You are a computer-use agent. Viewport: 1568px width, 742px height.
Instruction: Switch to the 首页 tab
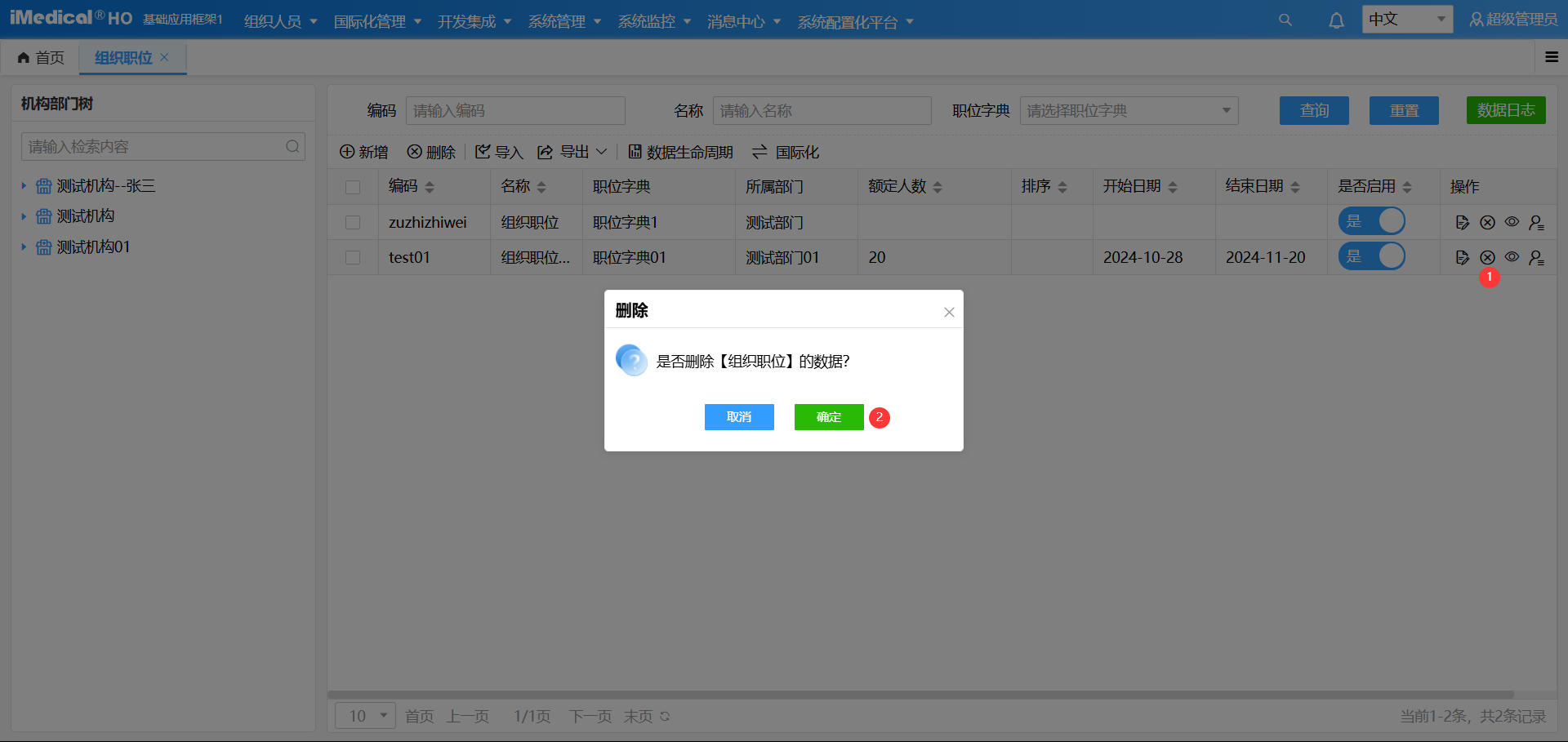(x=41, y=57)
